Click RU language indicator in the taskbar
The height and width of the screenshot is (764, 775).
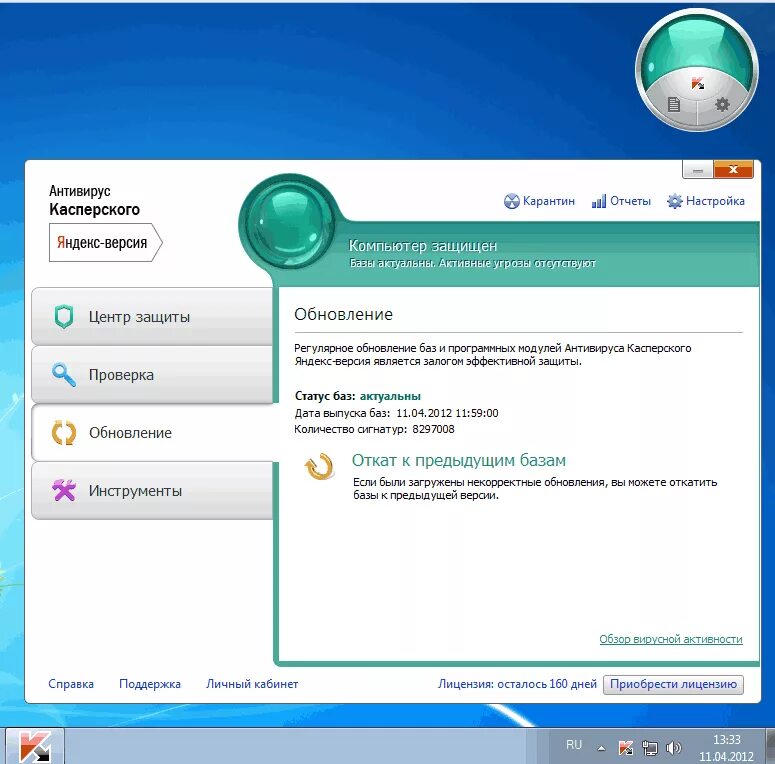pyautogui.click(x=574, y=745)
